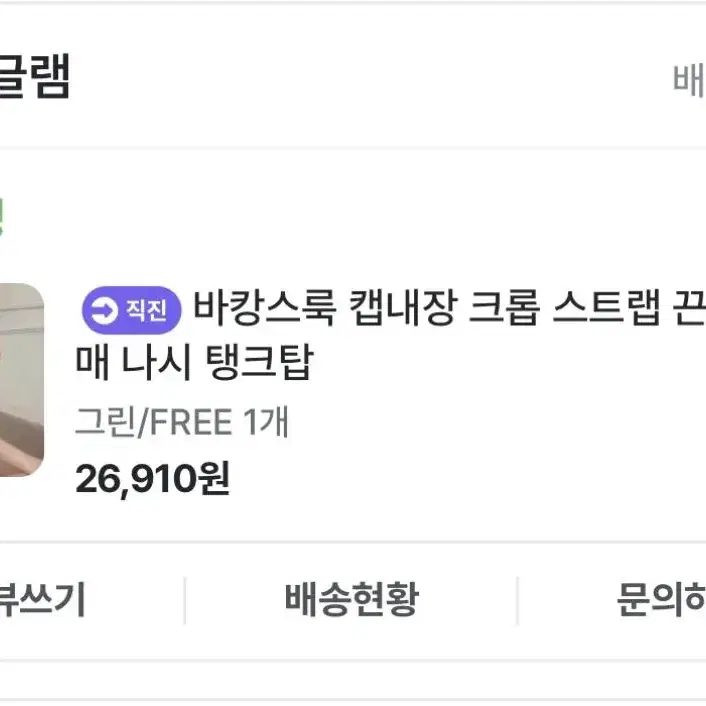The height and width of the screenshot is (706, 706).
Task: Click the arrow icon in the 직진 badge
Action: [x=104, y=310]
